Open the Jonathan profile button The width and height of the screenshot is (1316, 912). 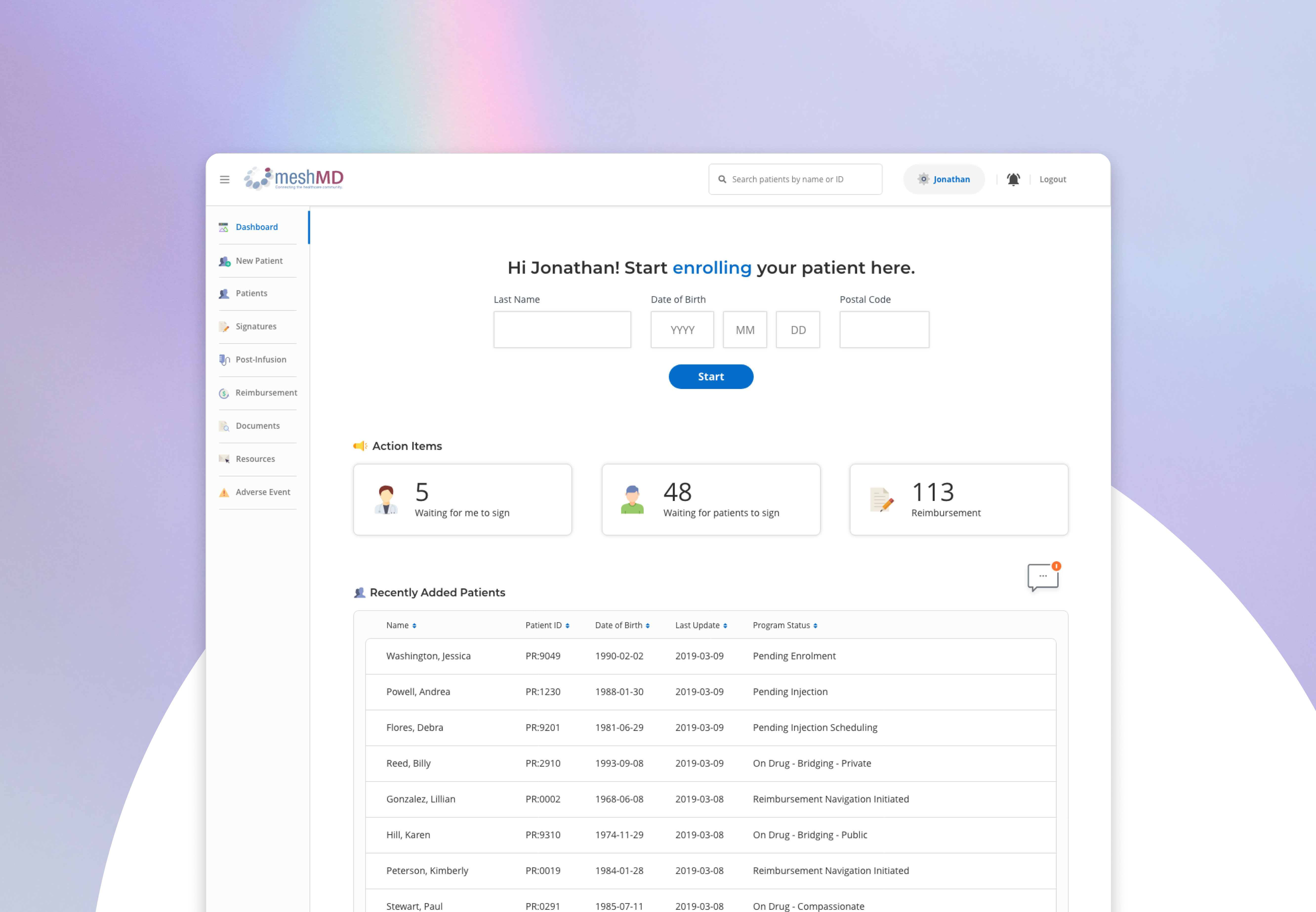tap(944, 179)
